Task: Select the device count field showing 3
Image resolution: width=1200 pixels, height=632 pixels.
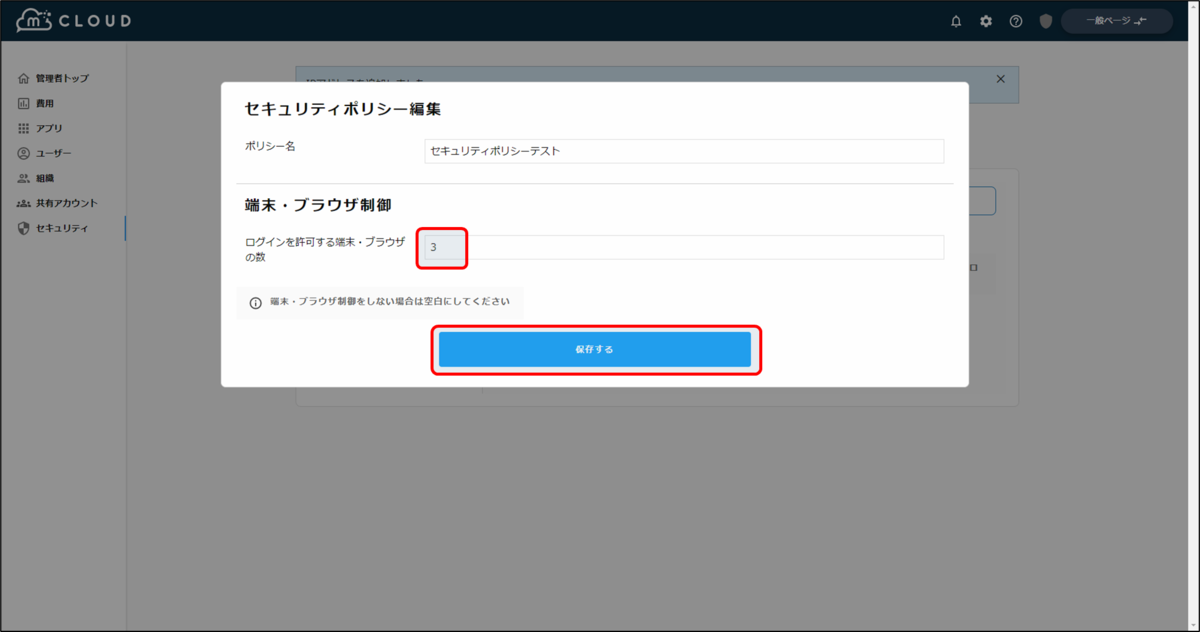Action: point(442,246)
